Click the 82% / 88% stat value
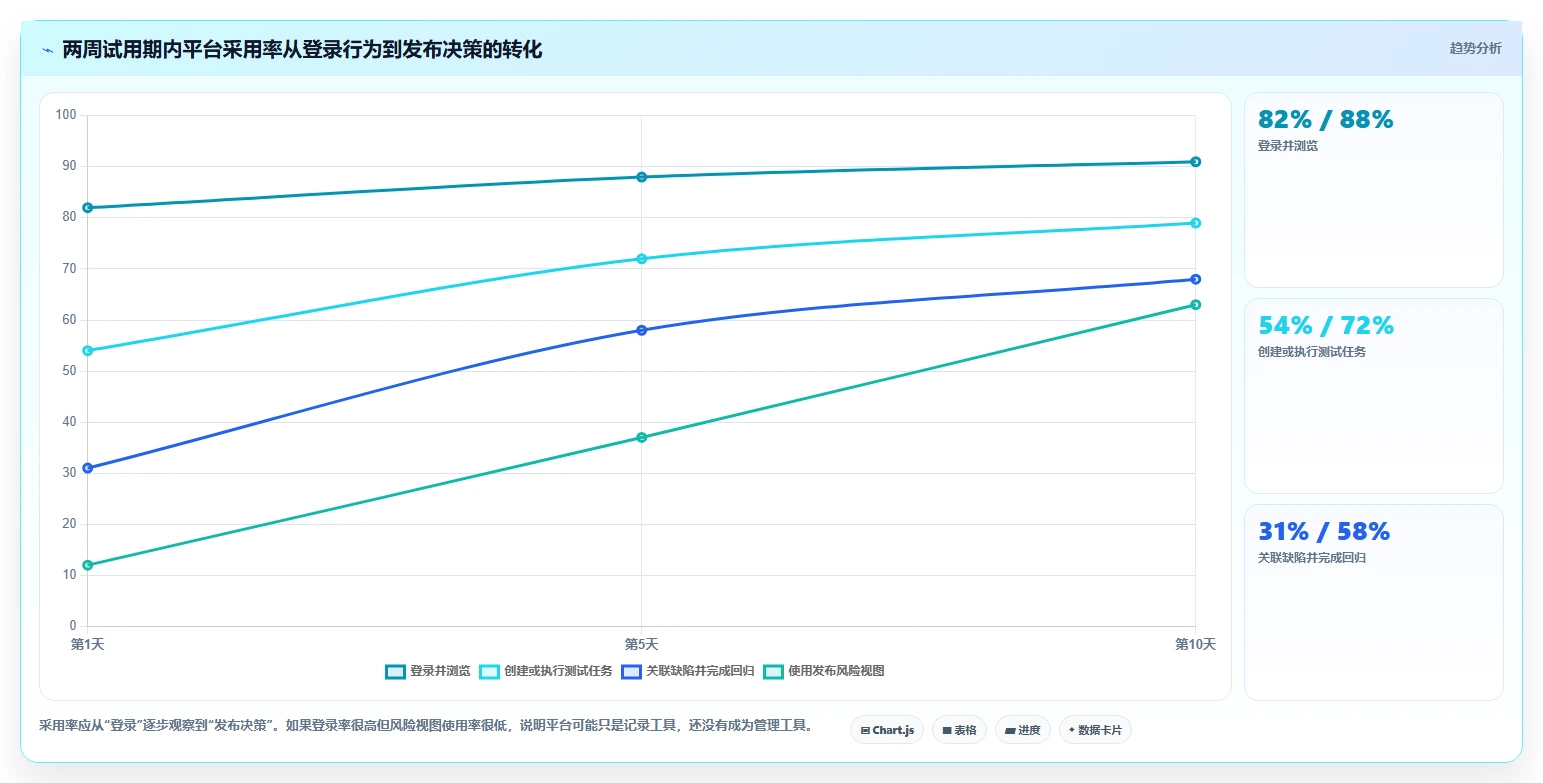Viewport: 1543px width, 783px height. pyautogui.click(x=1325, y=120)
